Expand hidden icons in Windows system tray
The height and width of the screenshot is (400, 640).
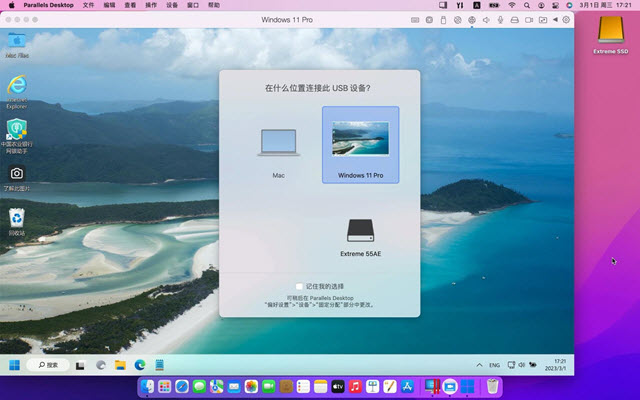[x=479, y=365]
